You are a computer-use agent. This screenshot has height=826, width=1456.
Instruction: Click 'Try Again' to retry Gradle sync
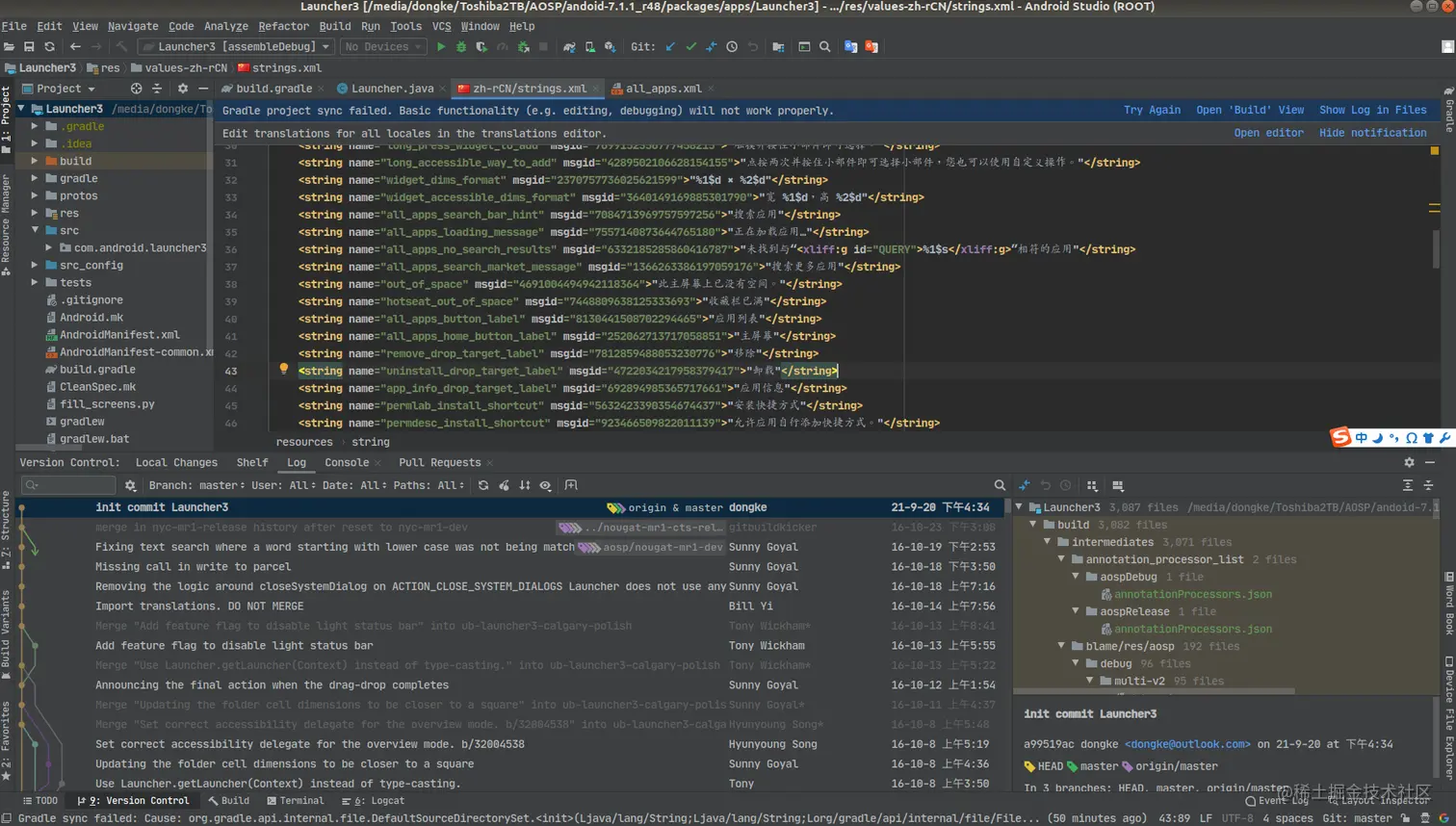tap(1152, 110)
